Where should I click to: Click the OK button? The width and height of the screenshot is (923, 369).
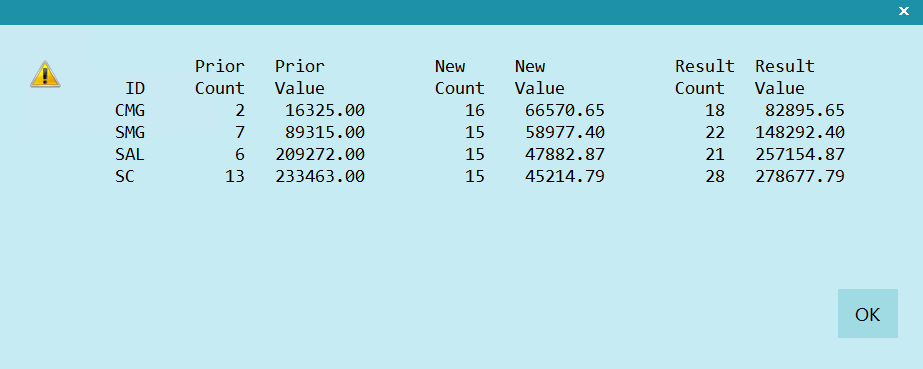coord(868,314)
